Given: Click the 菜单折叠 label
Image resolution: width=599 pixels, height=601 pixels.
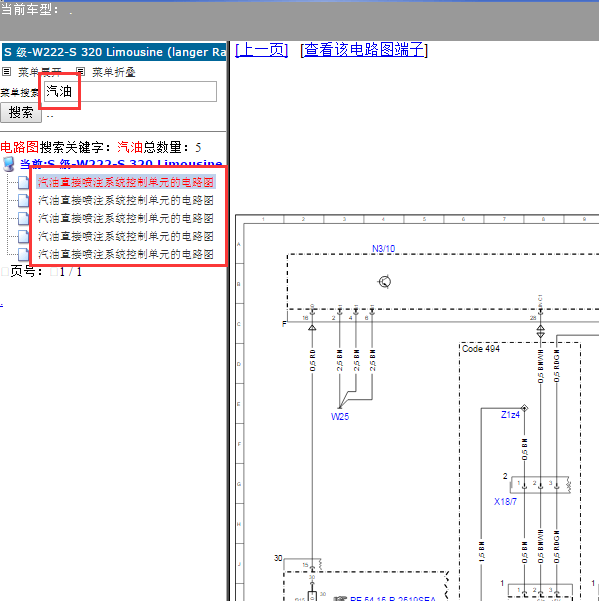Looking at the screenshot, I should (114, 72).
